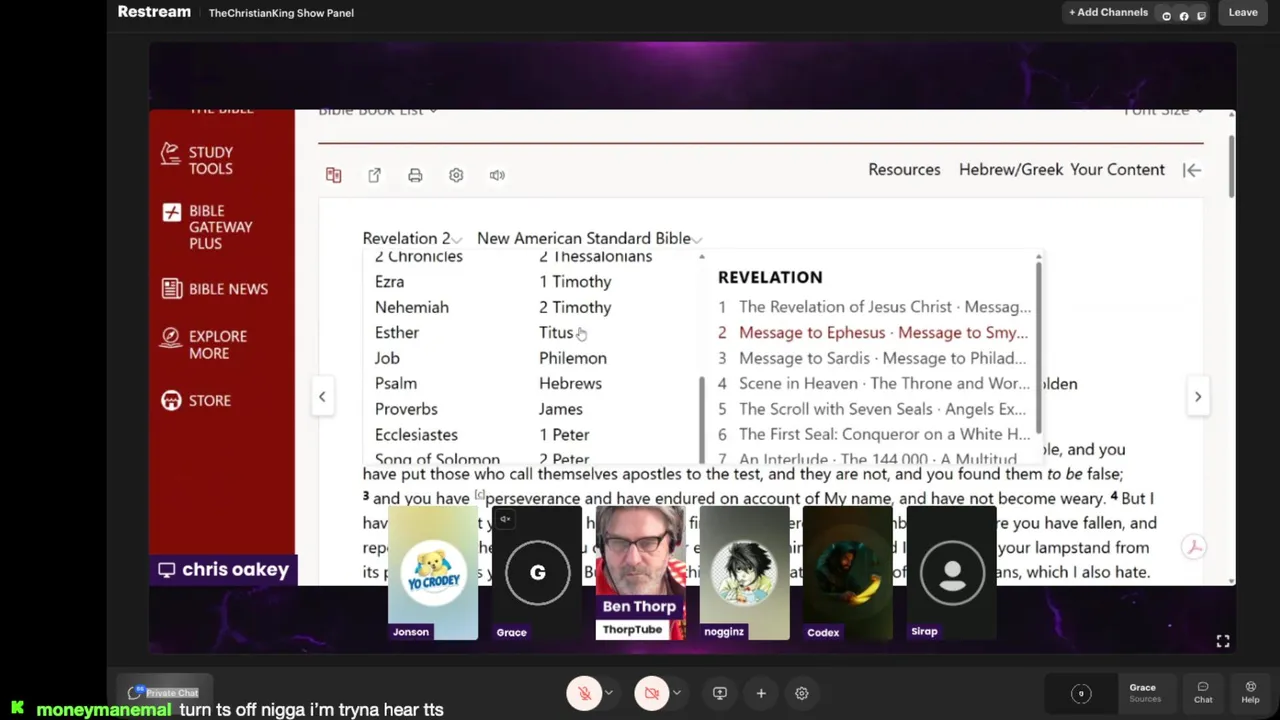Select Codex's participant thumbnail
The image size is (1280, 720).
[847, 574]
